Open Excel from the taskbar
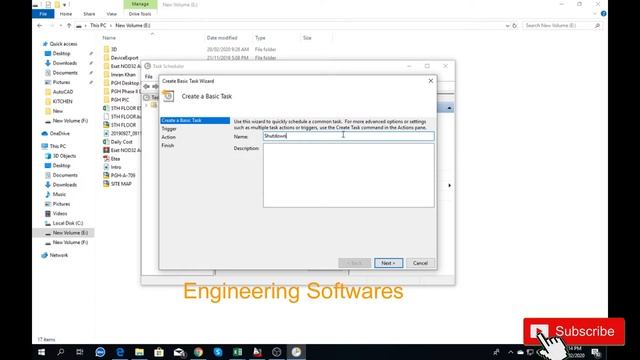640x360 pixels. pyautogui.click(x=238, y=352)
